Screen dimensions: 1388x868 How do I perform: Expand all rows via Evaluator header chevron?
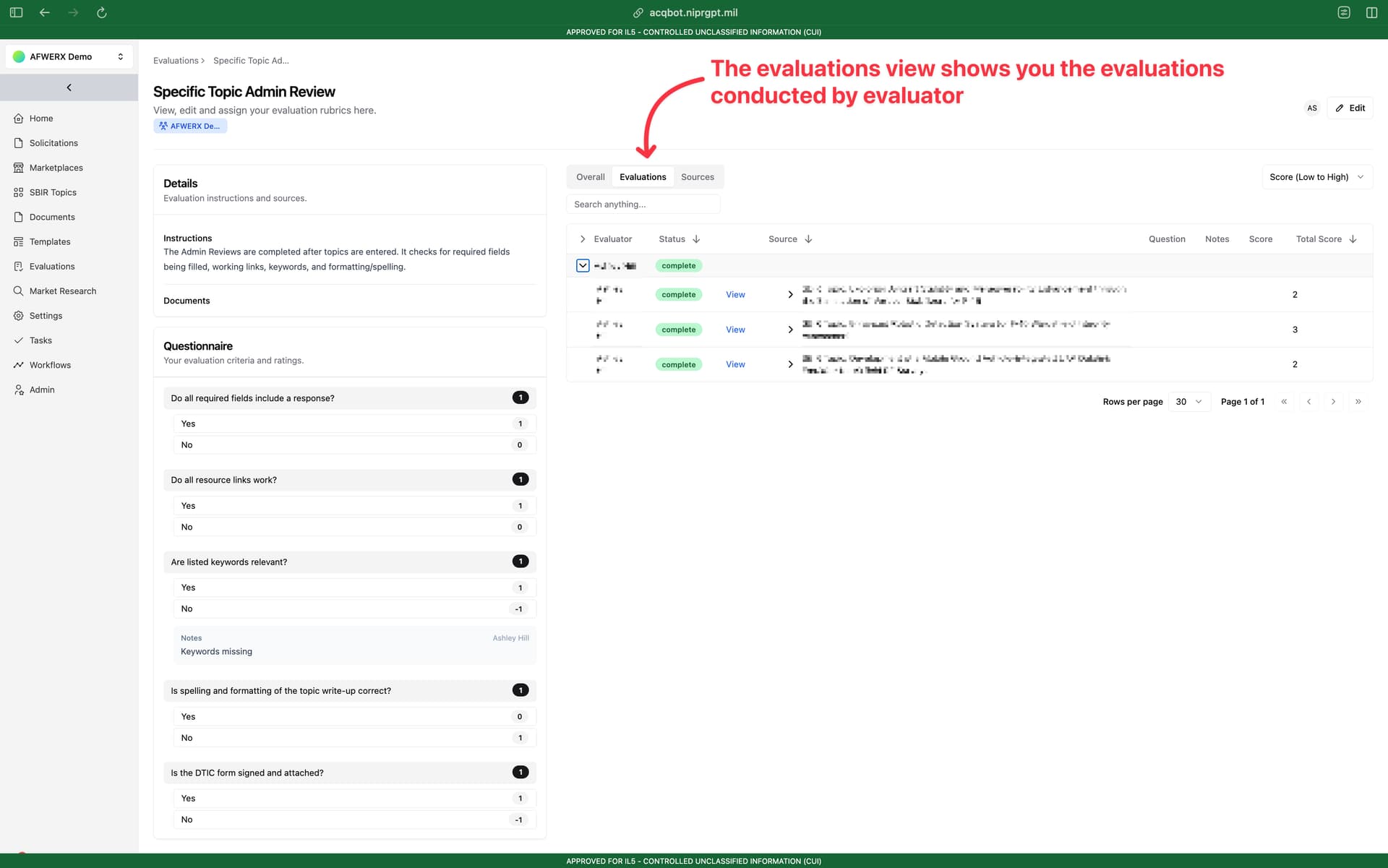pyautogui.click(x=583, y=239)
